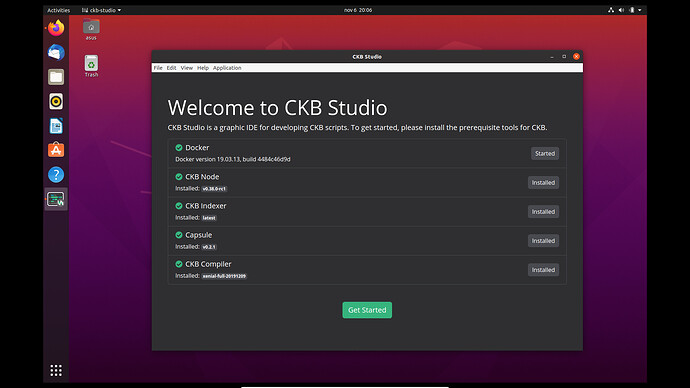690x388 pixels.
Task: Open the File menu
Action: click(x=158, y=68)
